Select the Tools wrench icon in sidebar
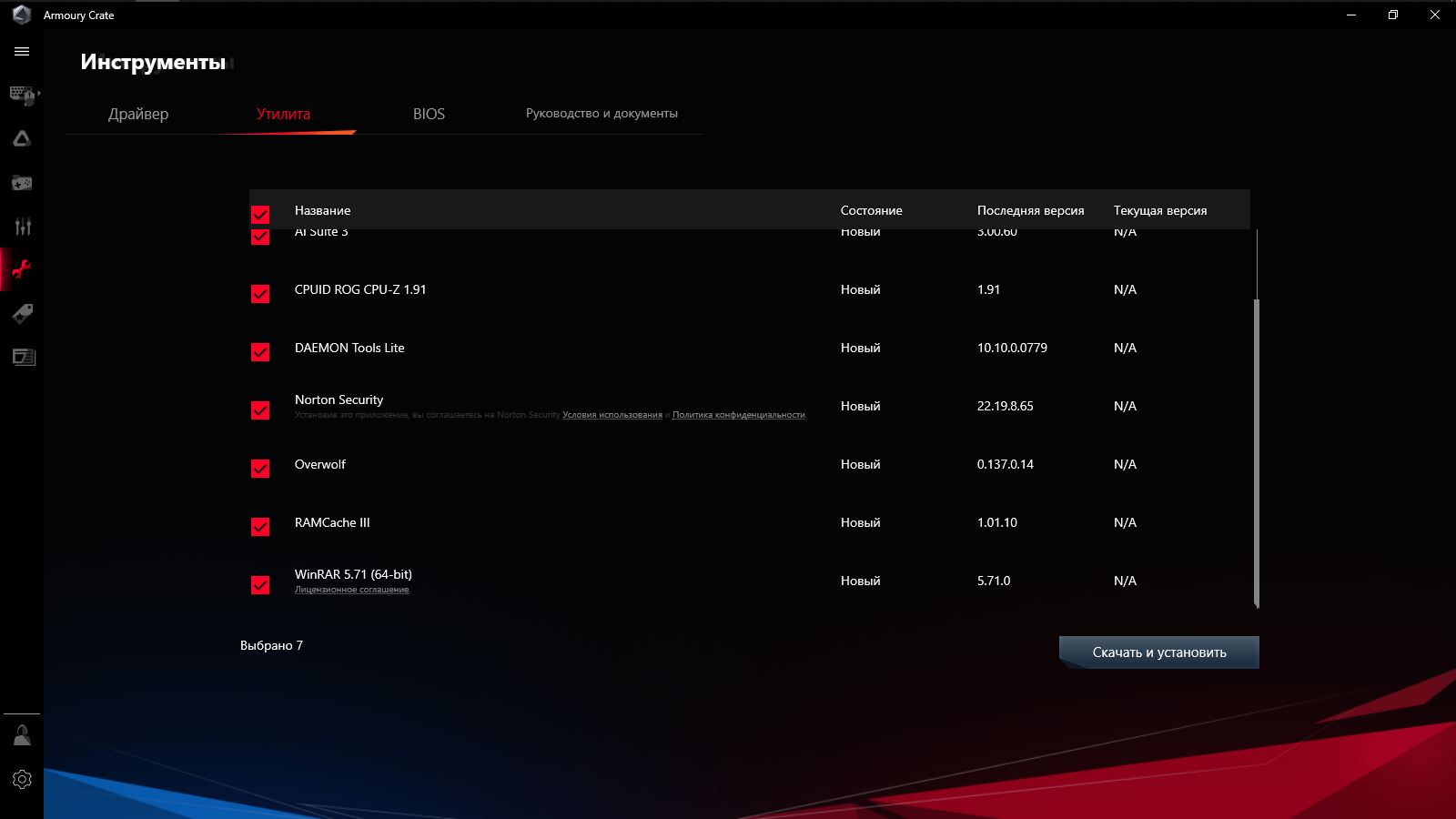Screen dimensions: 1456x819 point(22,269)
